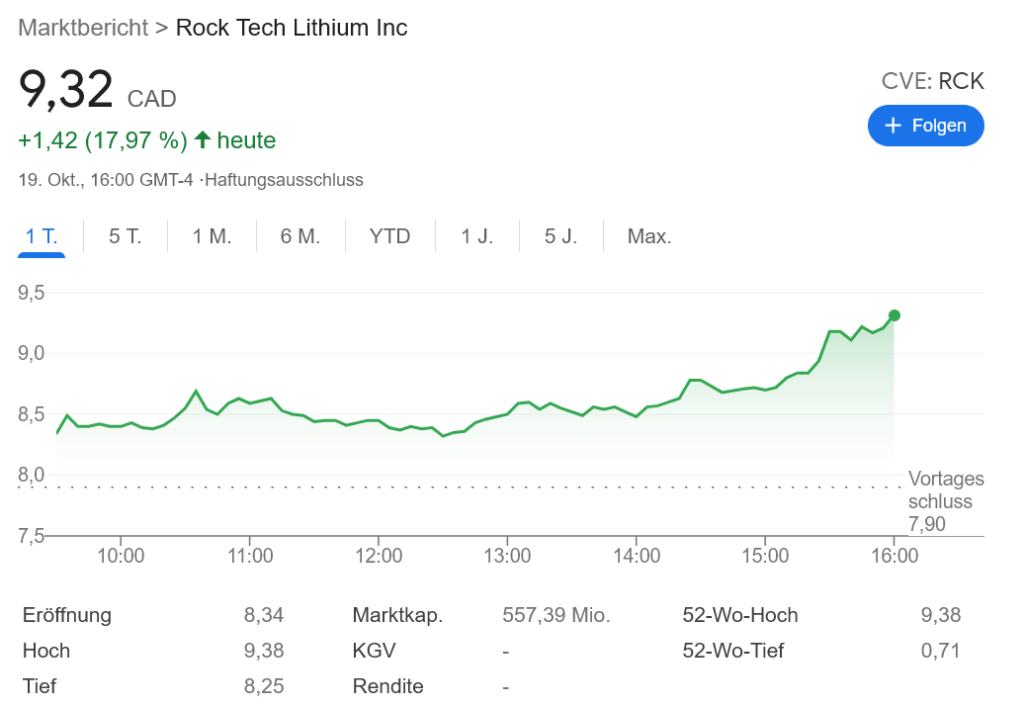Click the Marktkap. value 557,39 Mio.
Image resolution: width=1024 pixels, height=708 pixels.
click(x=556, y=615)
